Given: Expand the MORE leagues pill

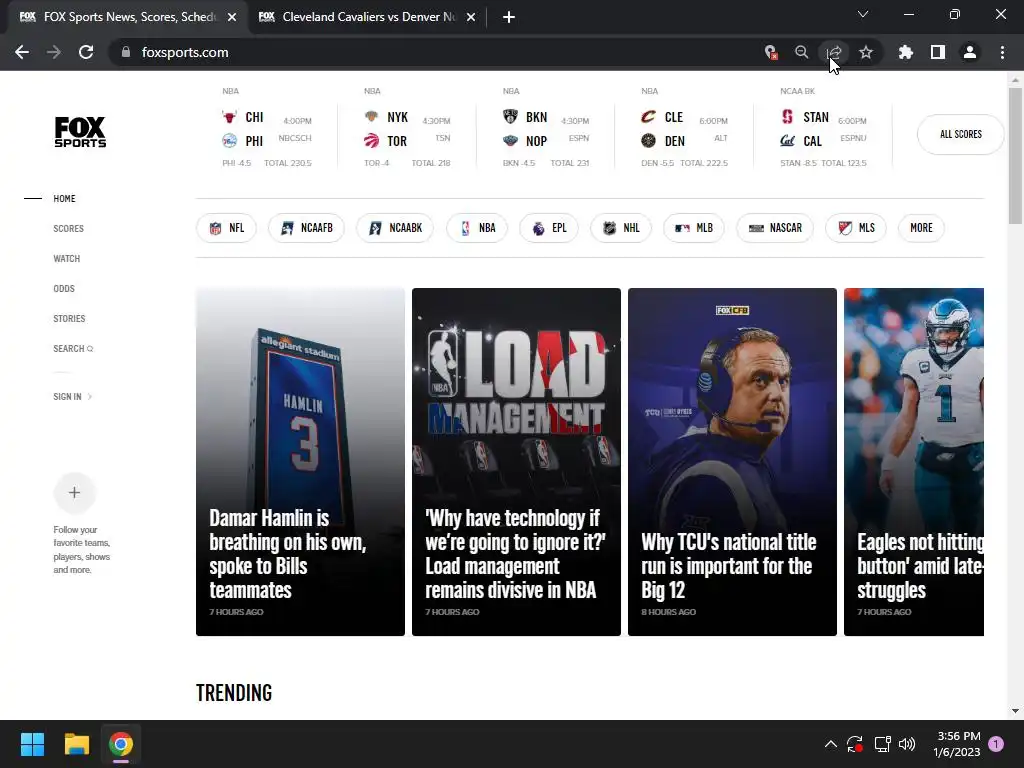Looking at the screenshot, I should (921, 228).
